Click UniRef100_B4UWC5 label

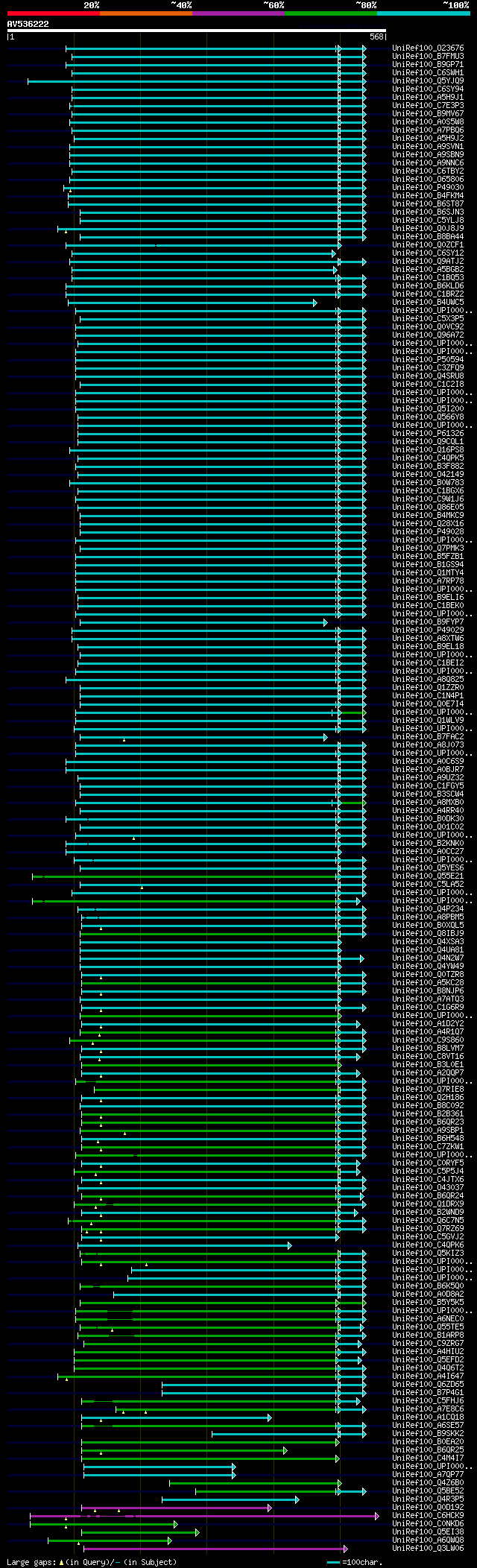tap(428, 302)
